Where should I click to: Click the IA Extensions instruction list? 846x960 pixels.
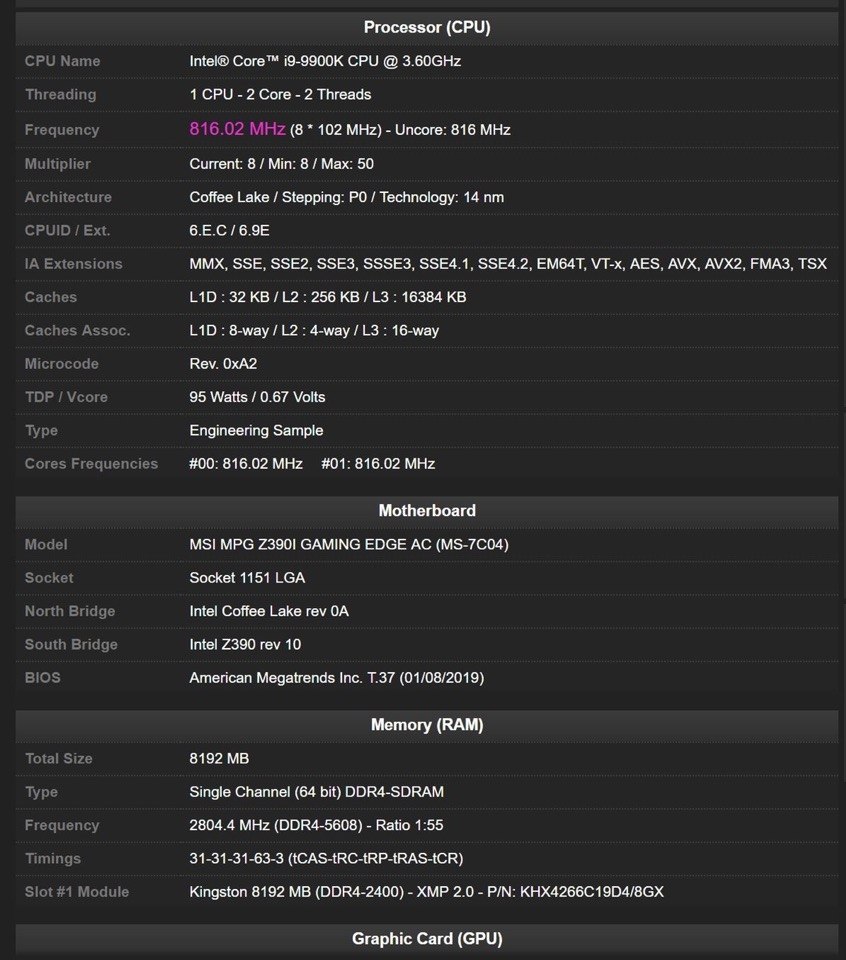pyautogui.click(x=507, y=264)
